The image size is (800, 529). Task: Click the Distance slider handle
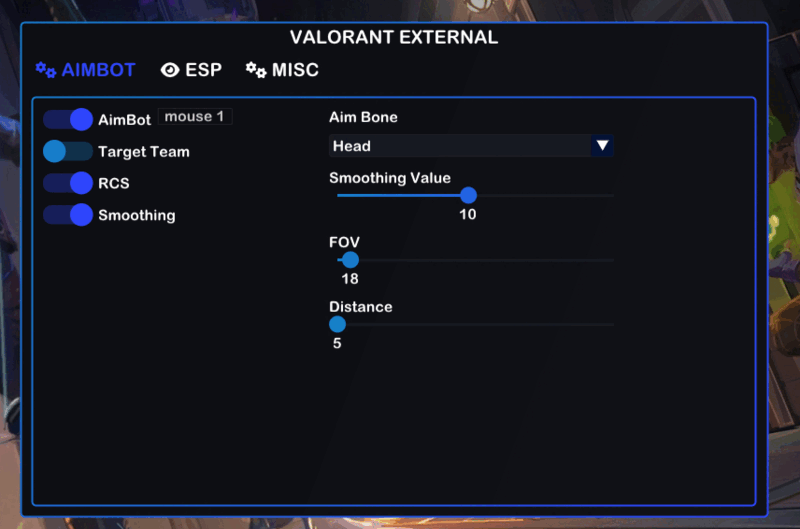coord(337,324)
